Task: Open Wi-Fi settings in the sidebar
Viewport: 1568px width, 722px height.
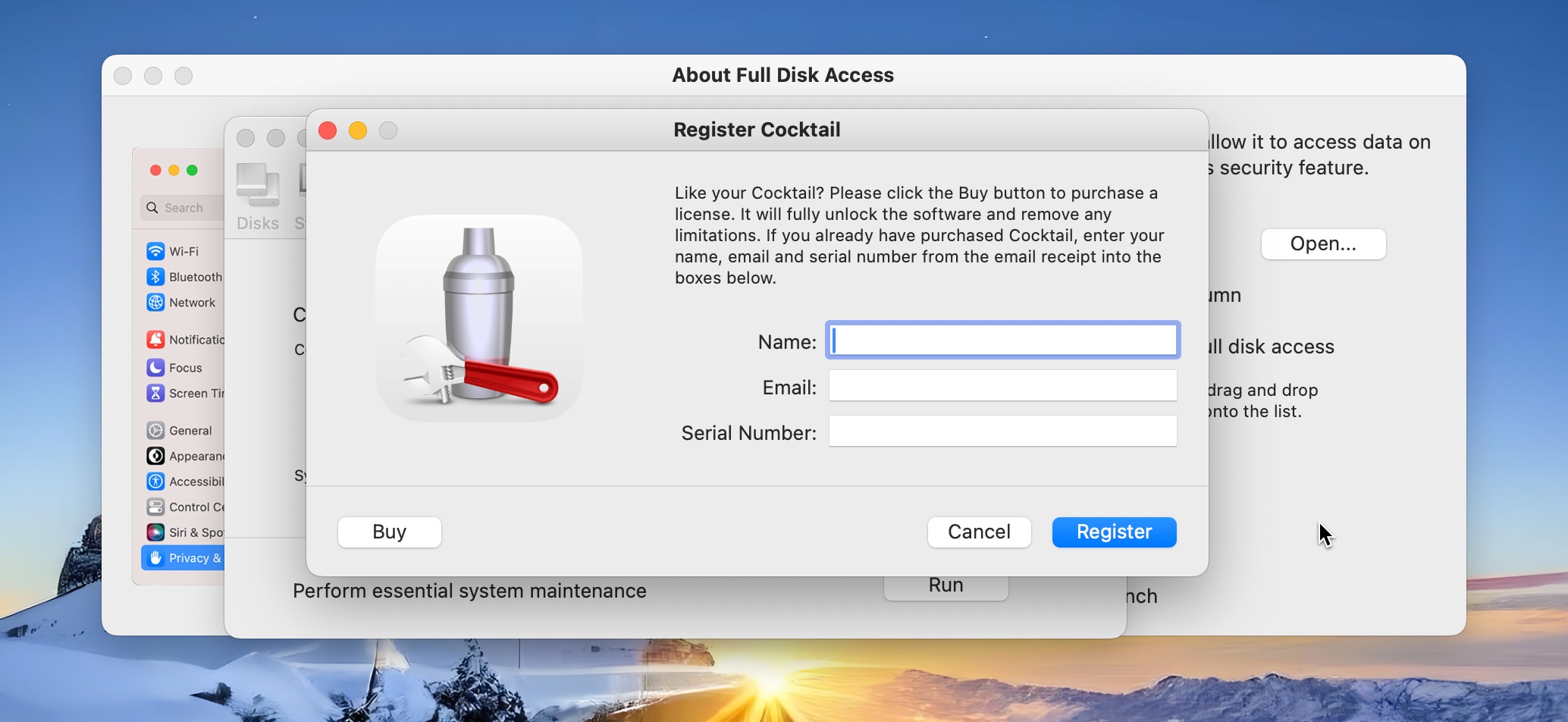Action: pyautogui.click(x=183, y=251)
